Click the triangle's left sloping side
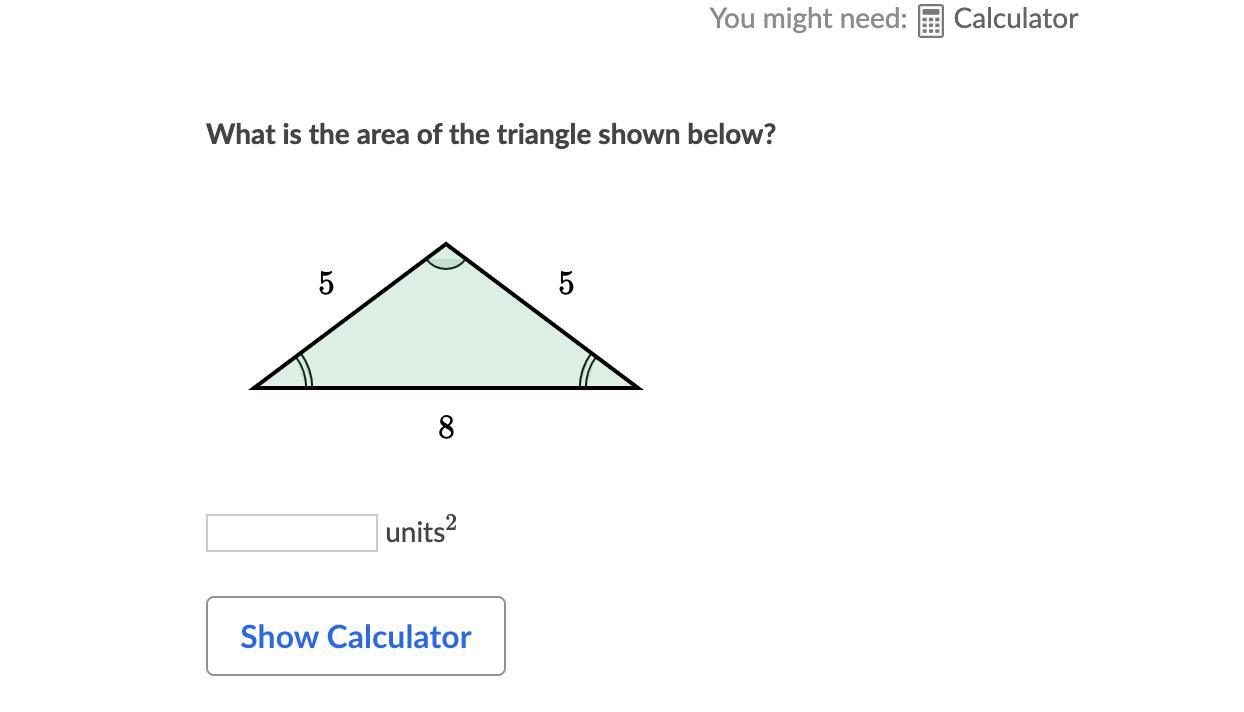1244x712 pixels. click(348, 316)
